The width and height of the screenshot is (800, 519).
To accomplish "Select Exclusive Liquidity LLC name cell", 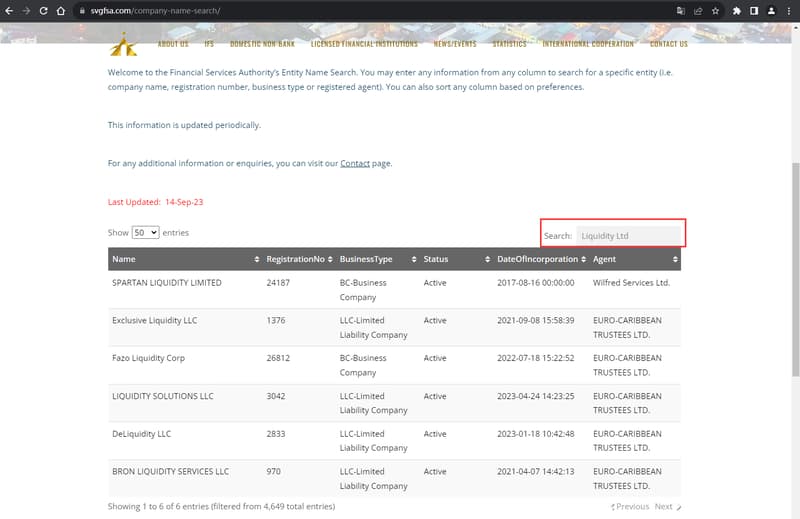I will tap(155, 320).
